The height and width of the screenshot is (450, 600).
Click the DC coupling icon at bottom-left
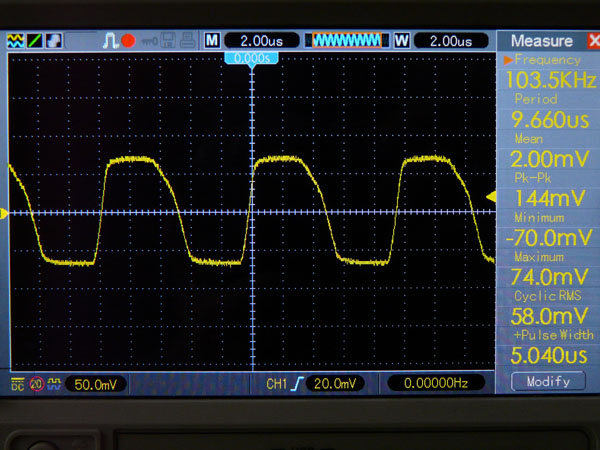[16, 384]
